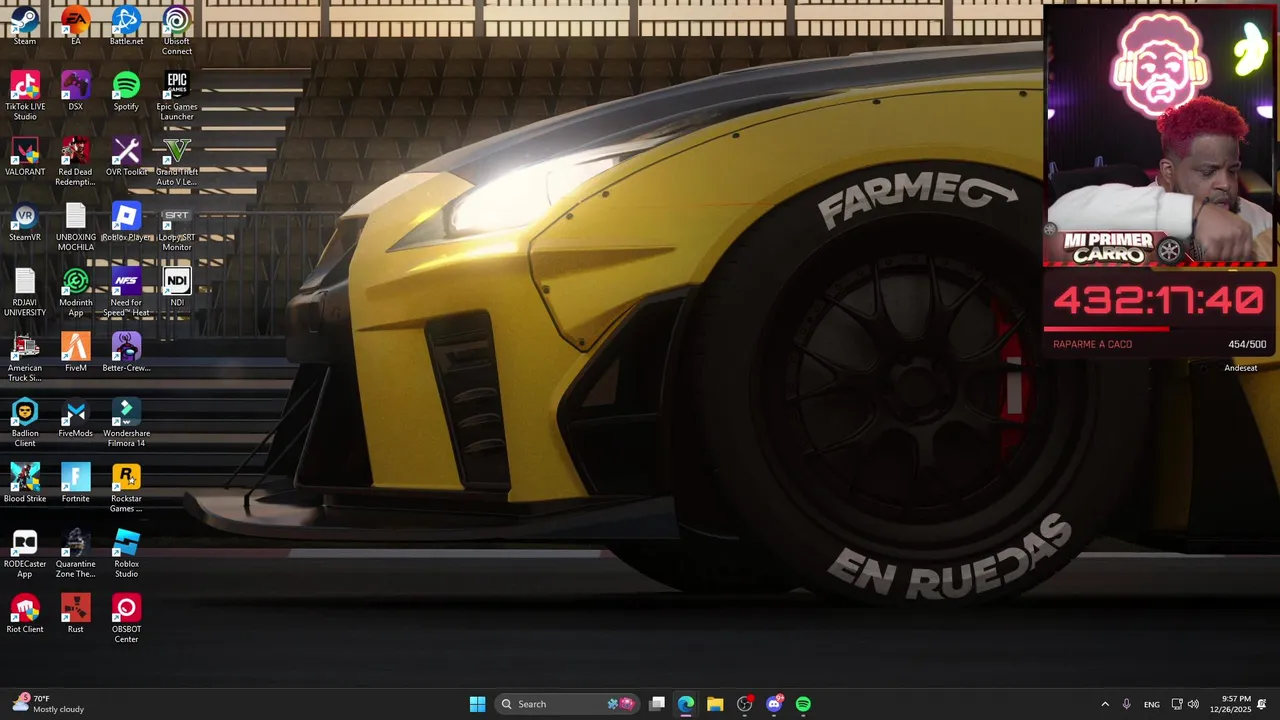Open the Steam desktop shortcut
Screen dimensions: 1280x720
coord(25,26)
